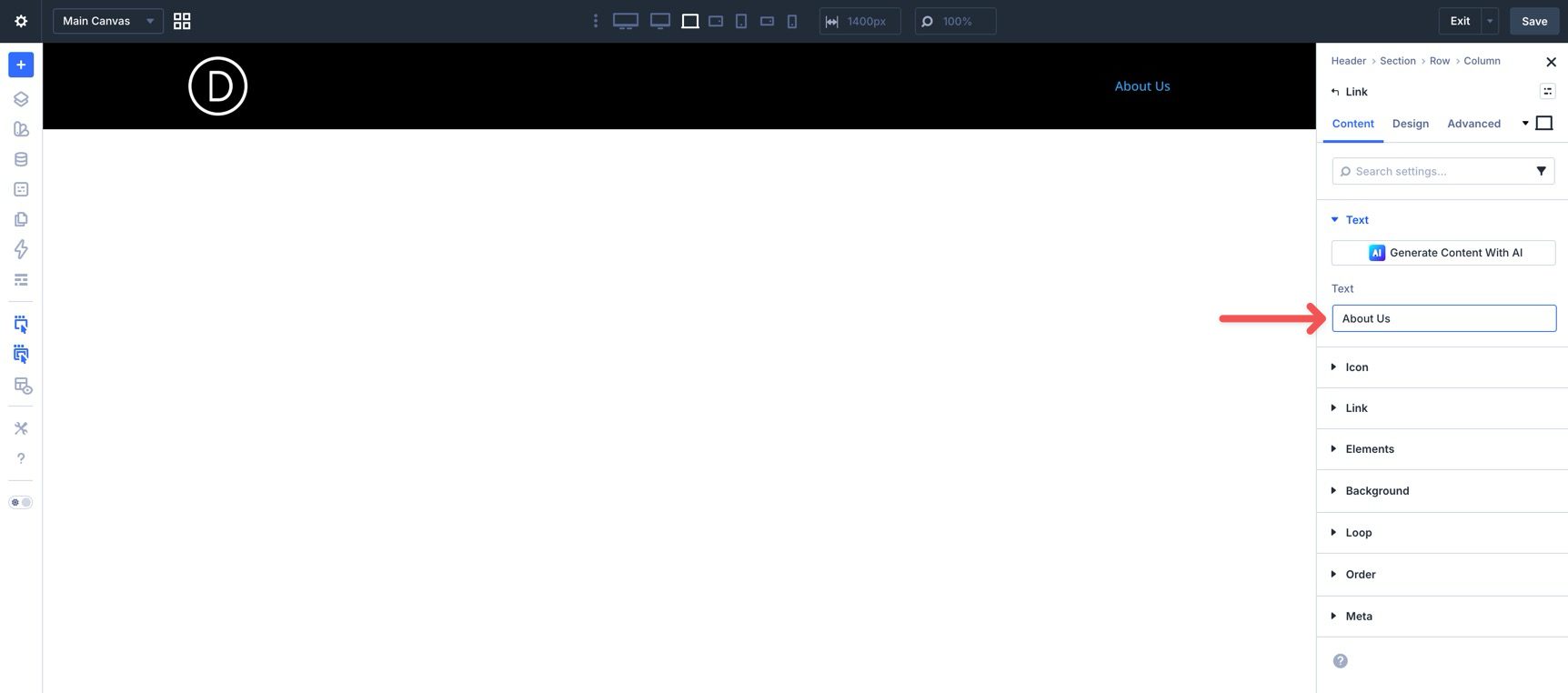Screen dimensions: 1568x693
Task: Click Generate Content With AI button
Action: coord(1443,253)
